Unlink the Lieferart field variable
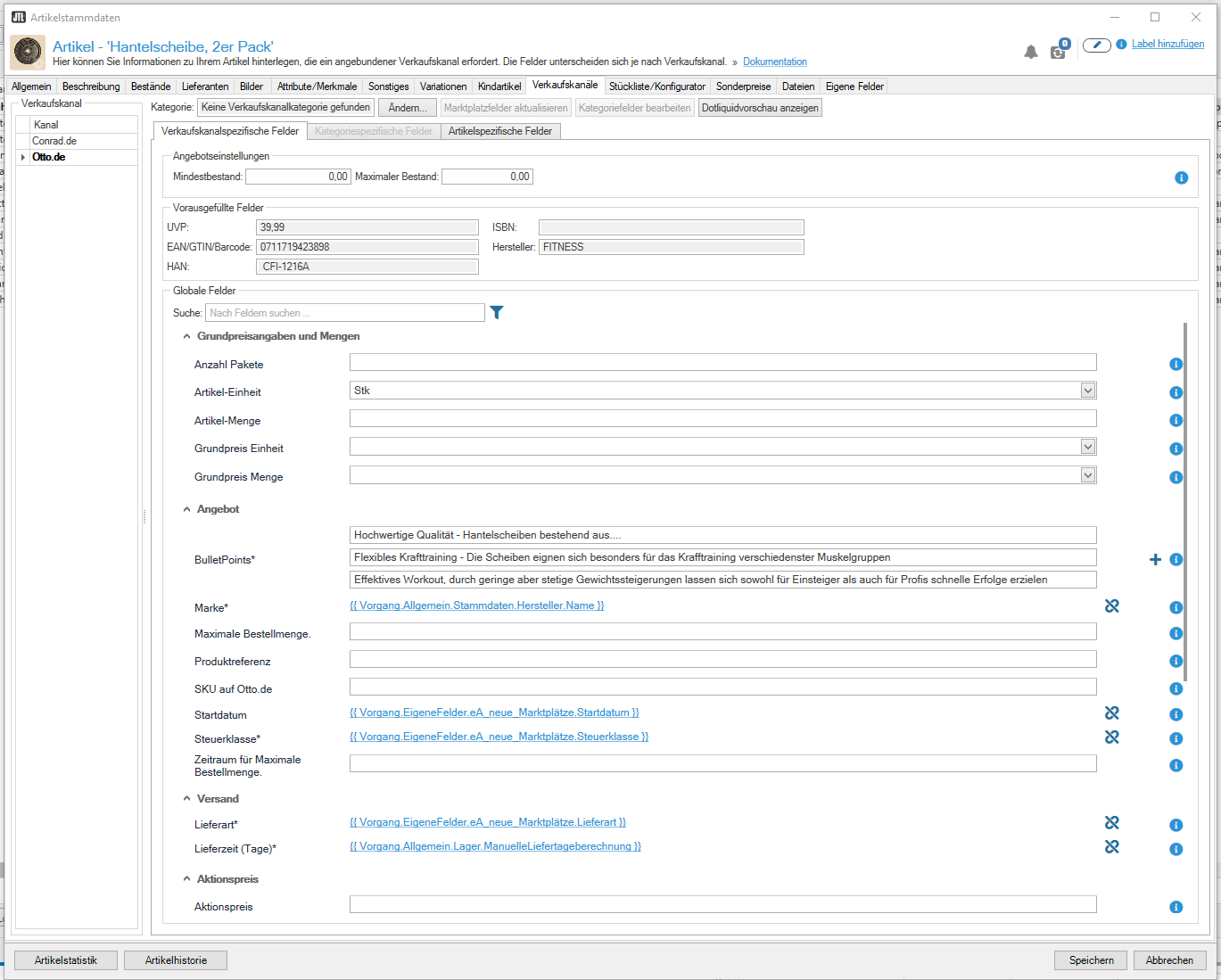1221x980 pixels. point(1111,823)
